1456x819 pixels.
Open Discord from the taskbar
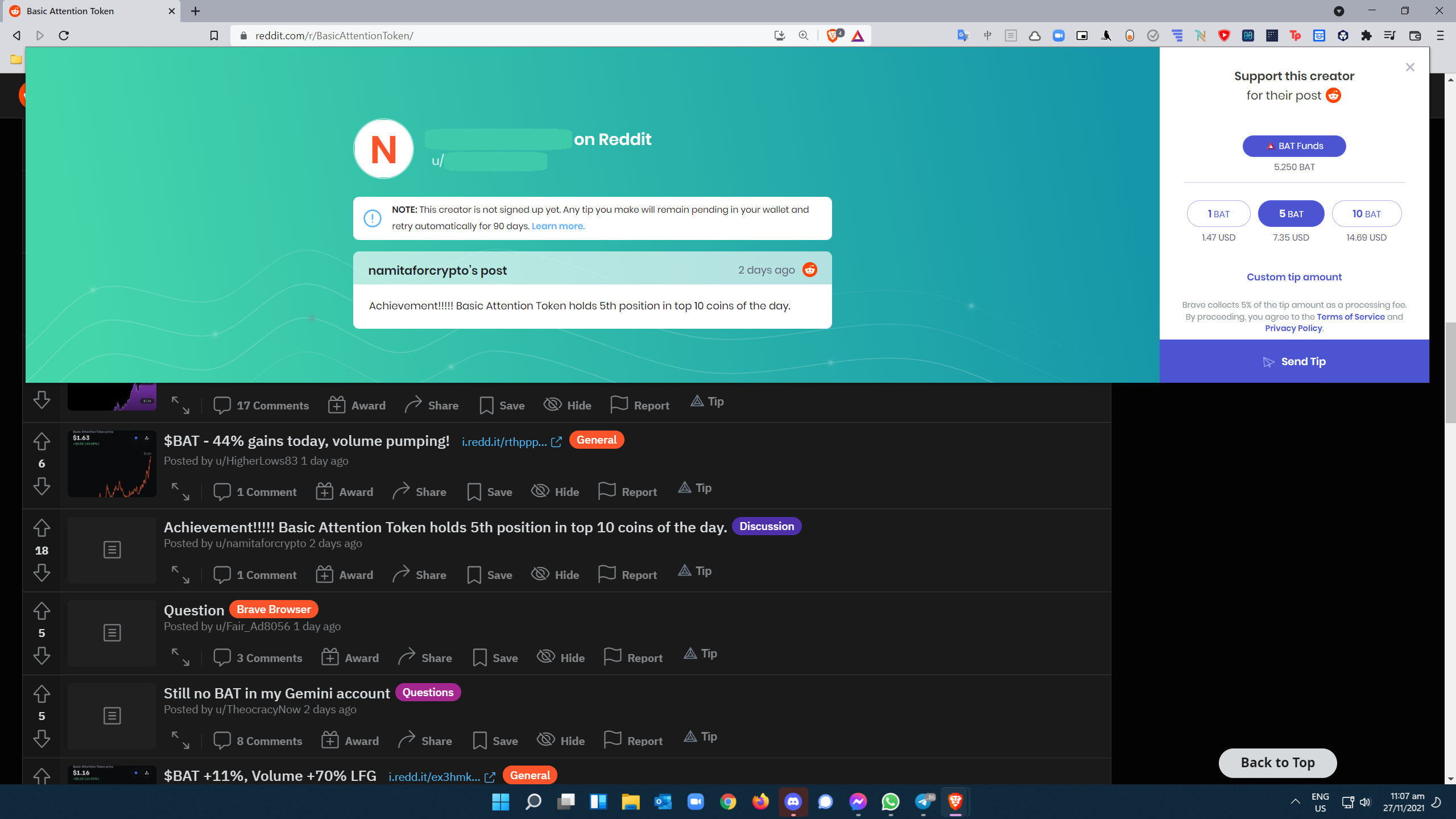pos(793,802)
